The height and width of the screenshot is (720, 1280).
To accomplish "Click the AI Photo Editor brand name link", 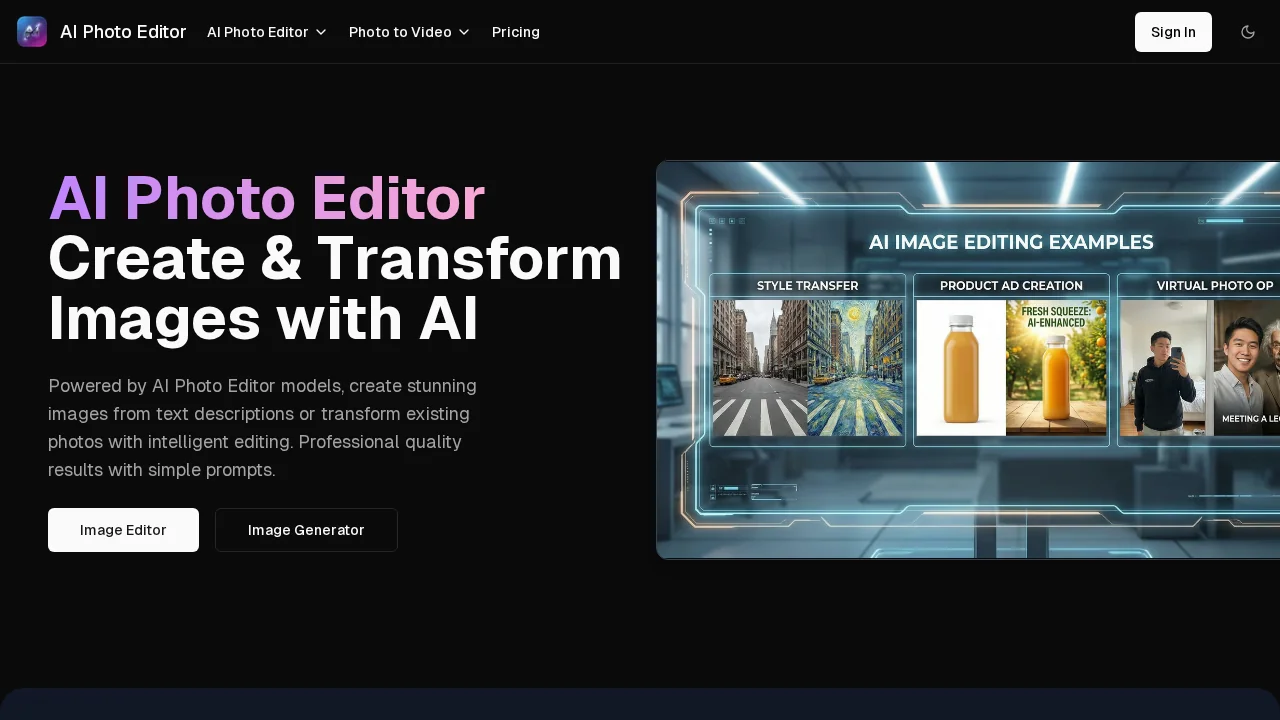I will (123, 31).
